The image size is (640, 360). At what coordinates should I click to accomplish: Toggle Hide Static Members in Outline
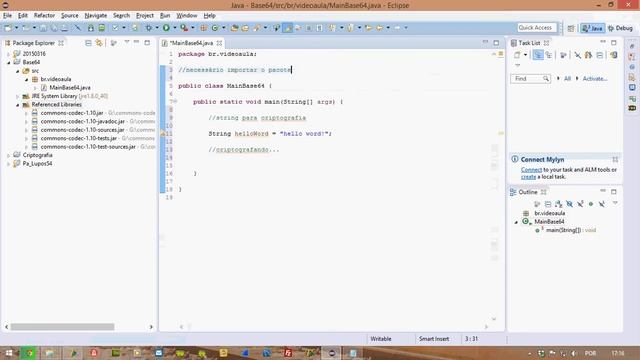point(580,204)
